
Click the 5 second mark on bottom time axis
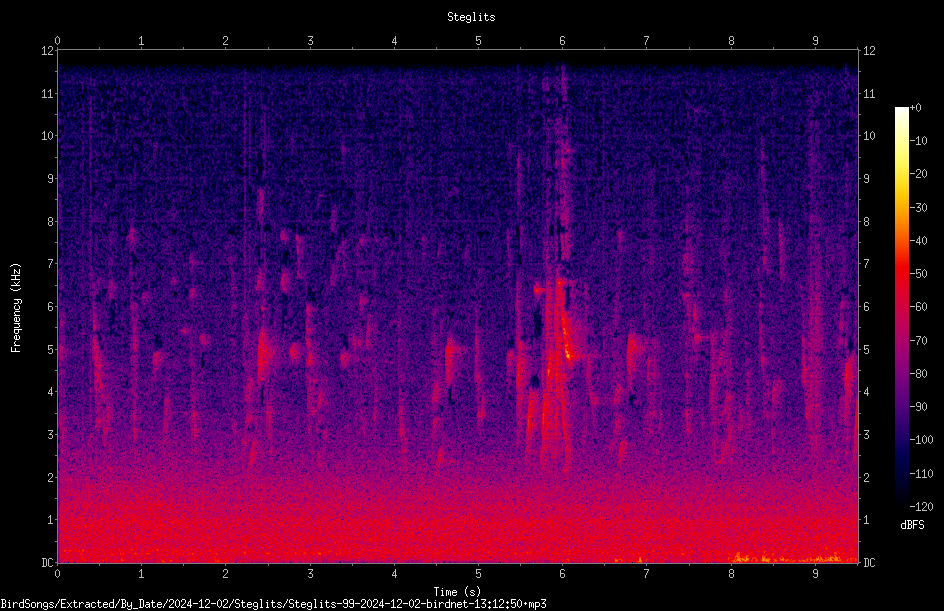tap(478, 574)
